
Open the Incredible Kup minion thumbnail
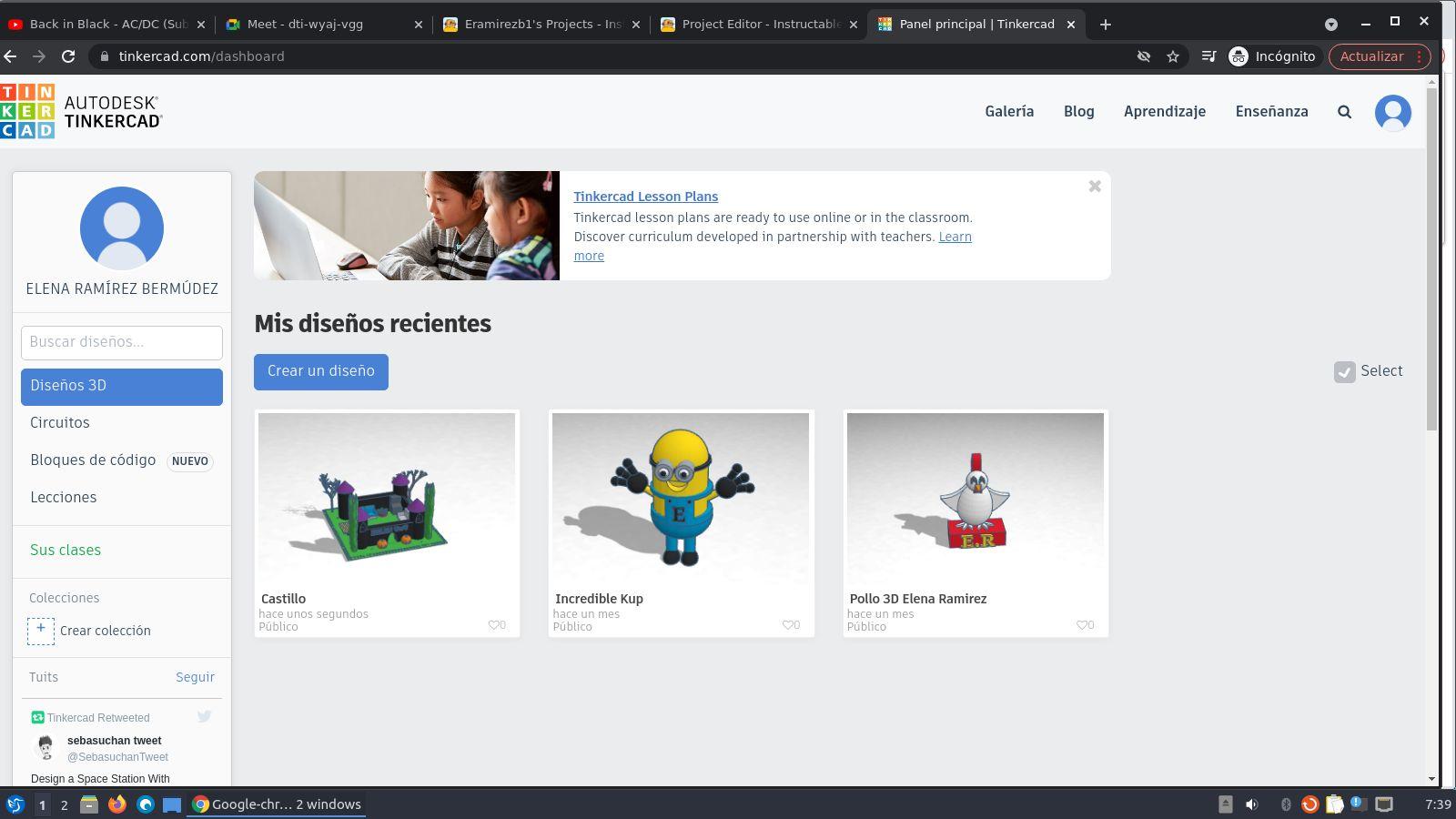681,497
